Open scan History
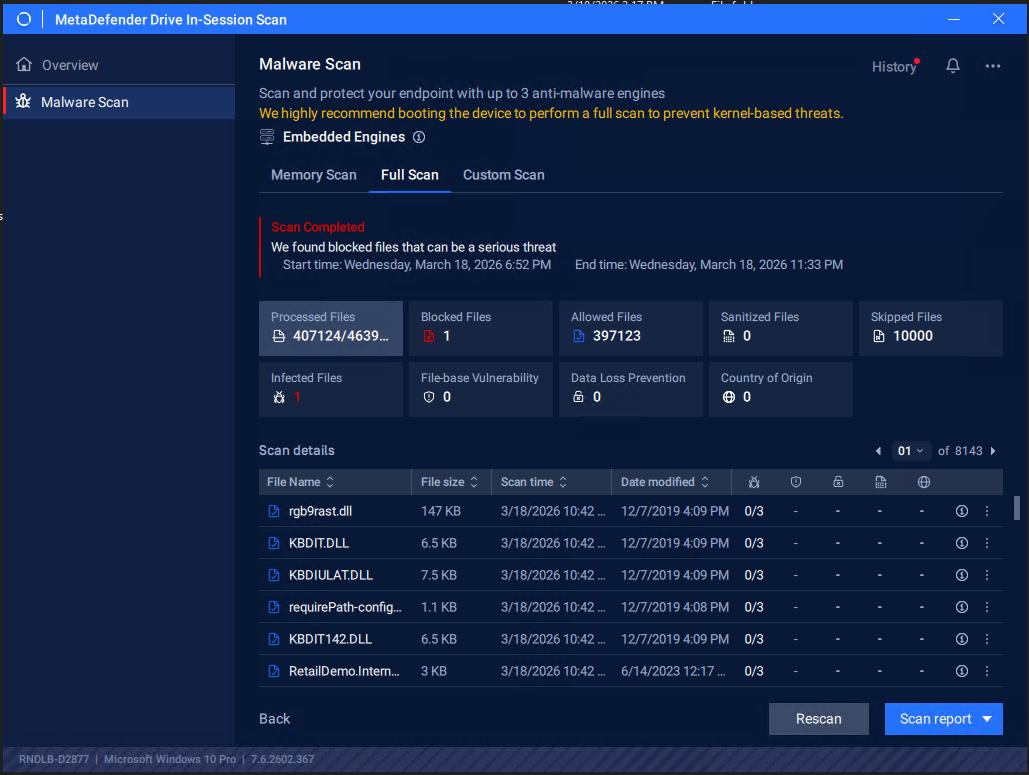Screen dimensions: 1029x775 893,67
